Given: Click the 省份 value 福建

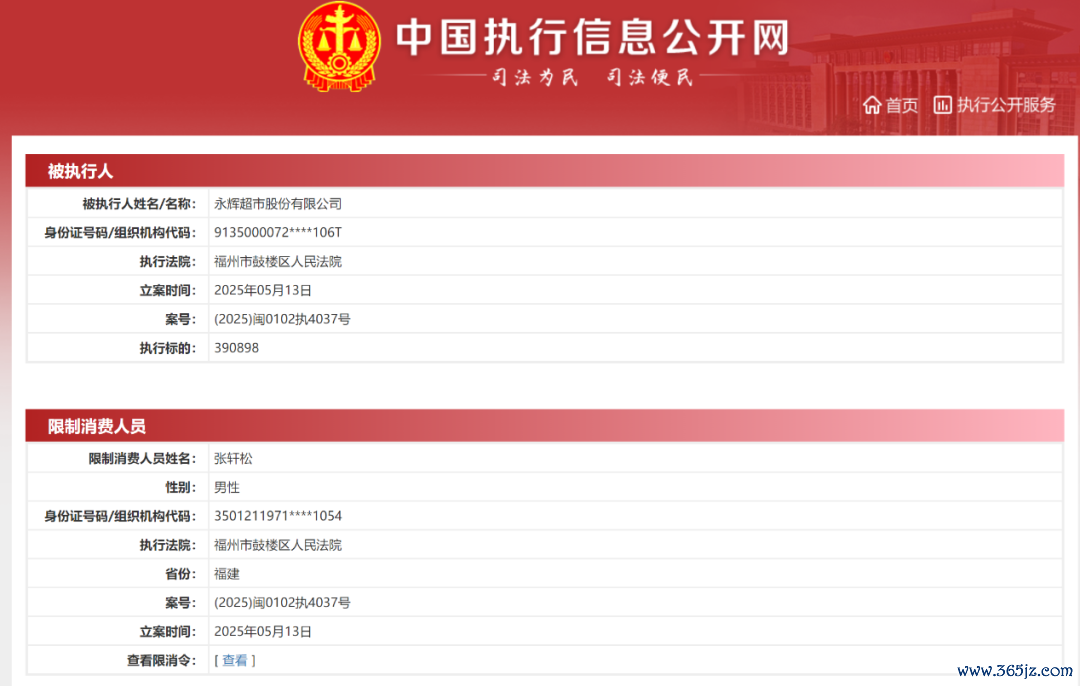Looking at the screenshot, I should tap(227, 574).
